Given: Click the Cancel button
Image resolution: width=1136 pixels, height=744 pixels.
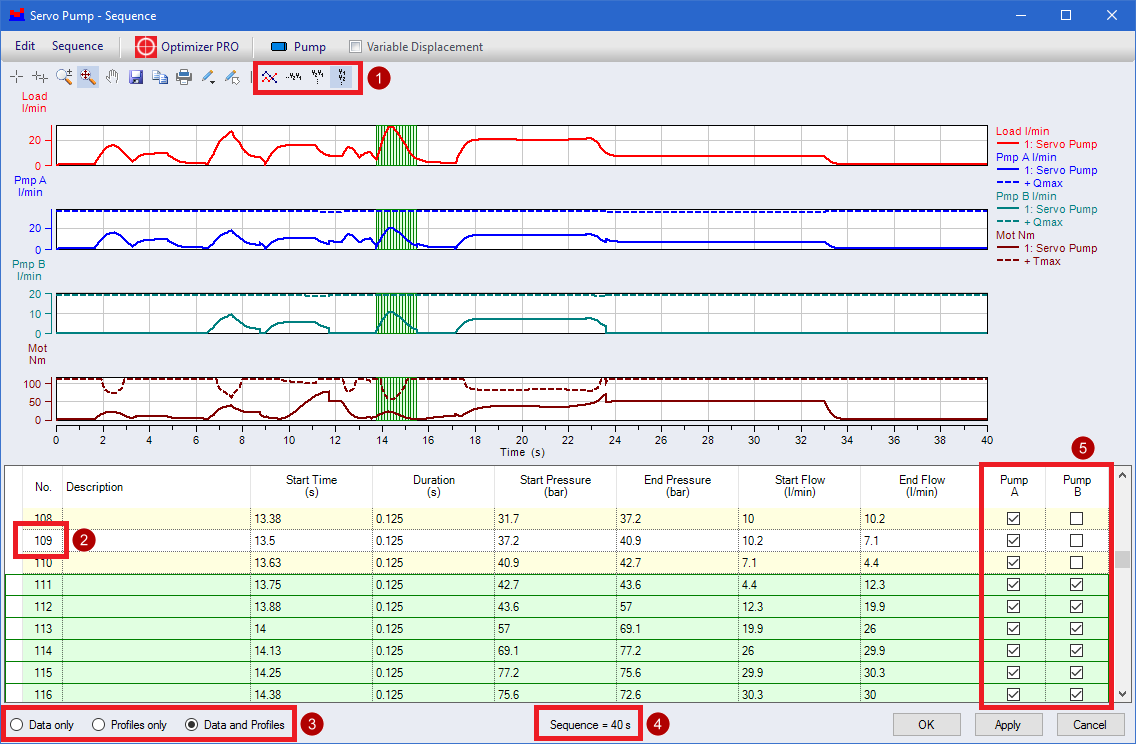Looking at the screenshot, I should pyautogui.click(x=1090, y=724).
